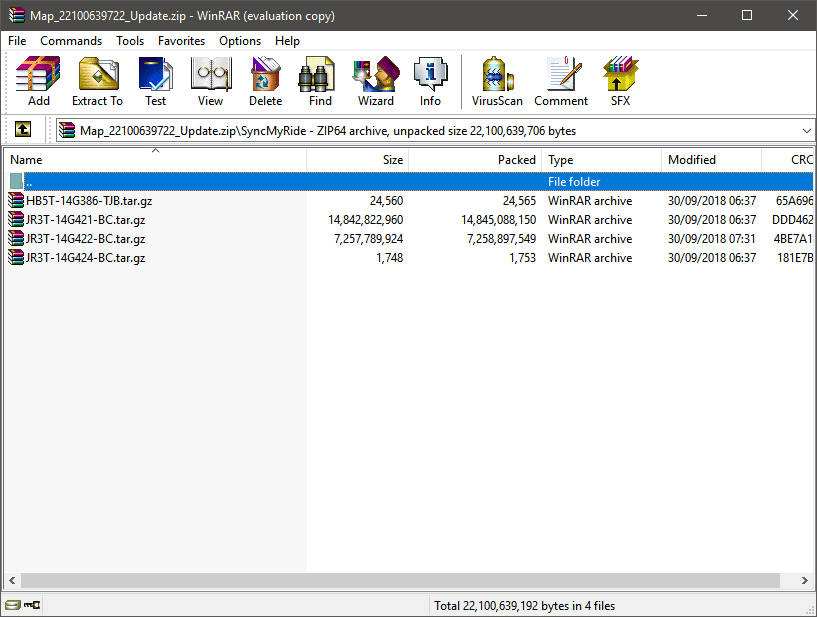Open the Extract To tool
Viewport: 817px width, 617px height.
point(97,81)
